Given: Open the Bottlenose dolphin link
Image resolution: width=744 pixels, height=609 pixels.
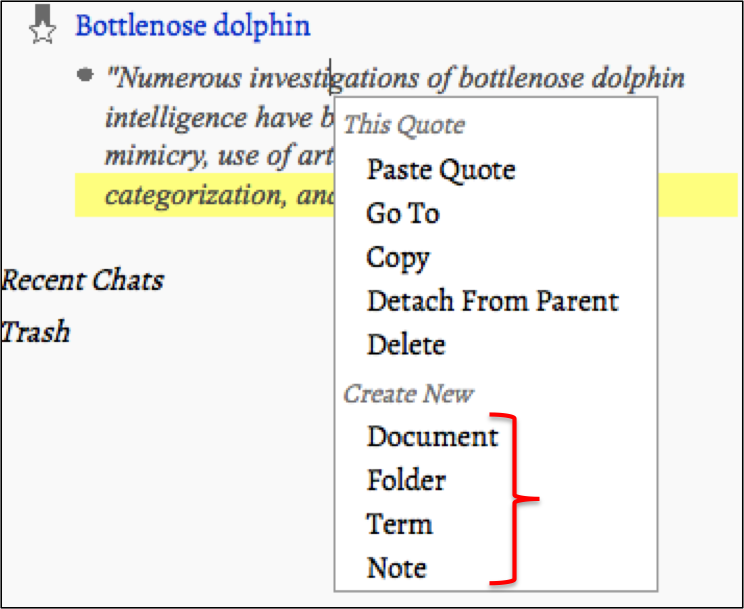Looking at the screenshot, I should point(193,25).
